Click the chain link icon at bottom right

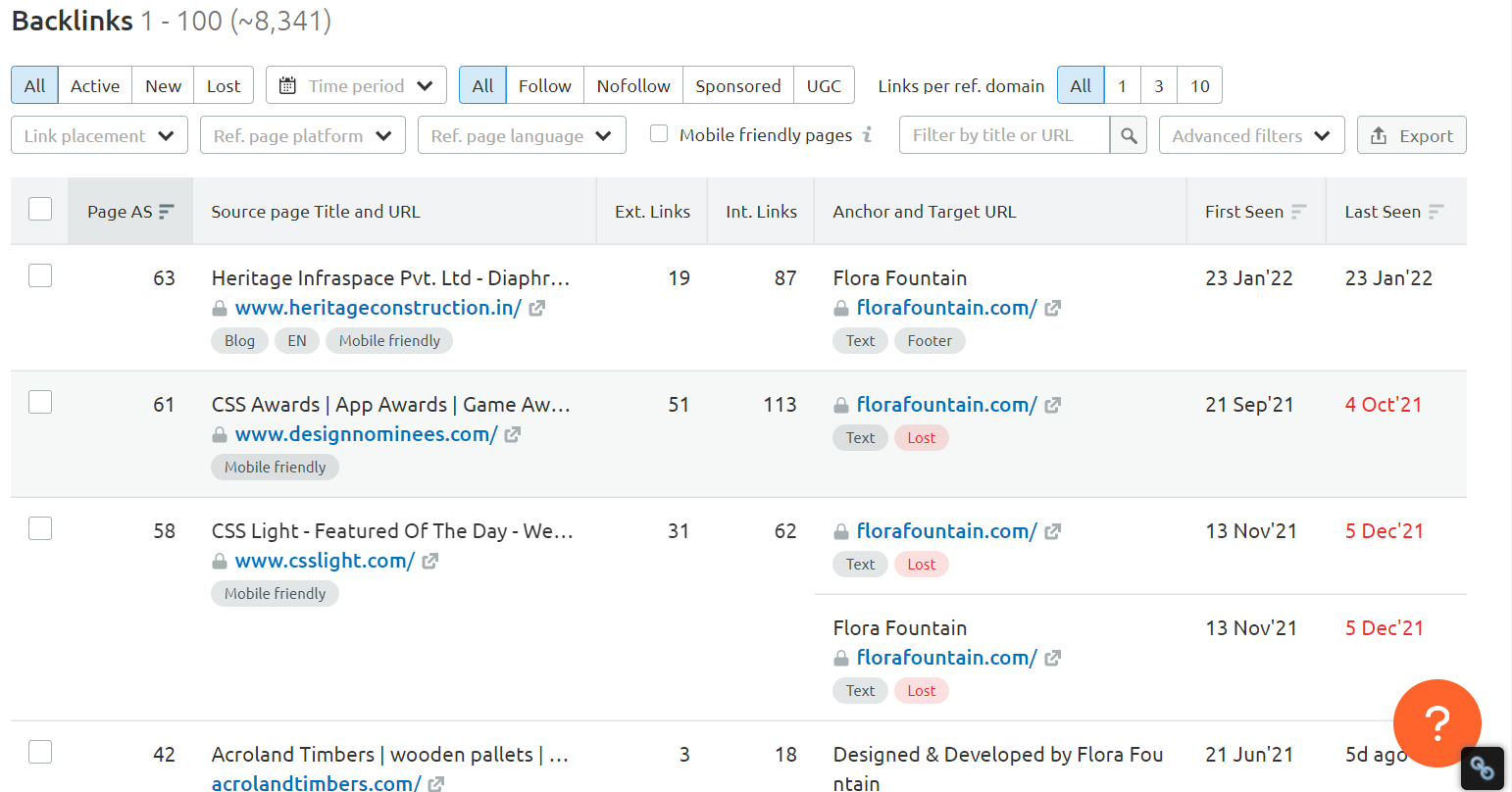pyautogui.click(x=1483, y=768)
